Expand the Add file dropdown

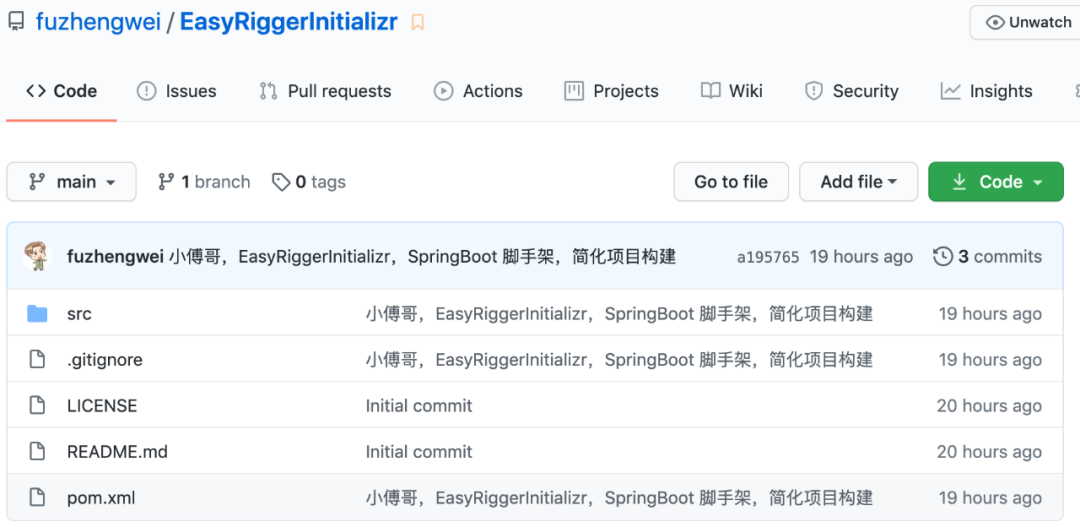[858, 182]
